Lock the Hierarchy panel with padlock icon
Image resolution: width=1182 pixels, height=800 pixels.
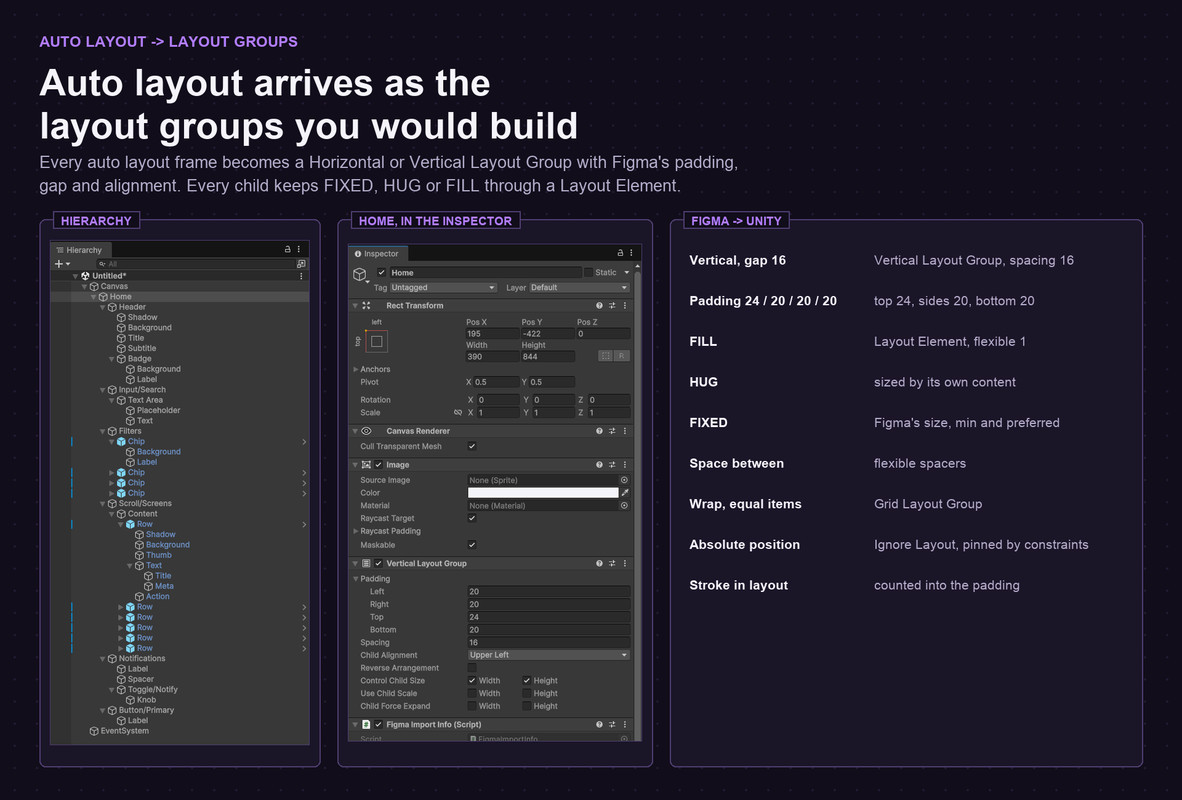tap(287, 249)
